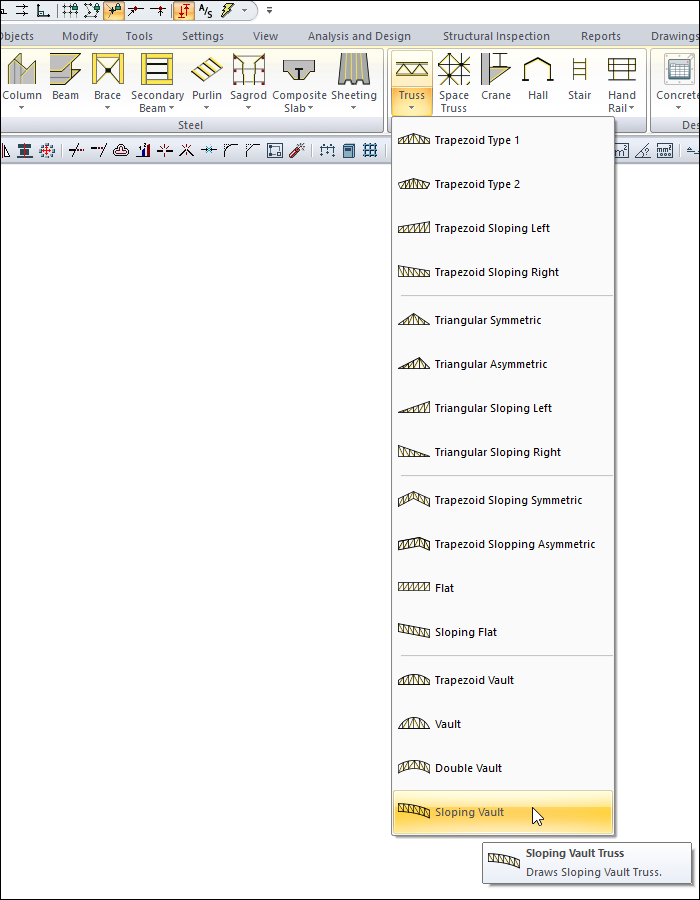Open the Column dropdown arrow
700x900 pixels.
coord(22,108)
